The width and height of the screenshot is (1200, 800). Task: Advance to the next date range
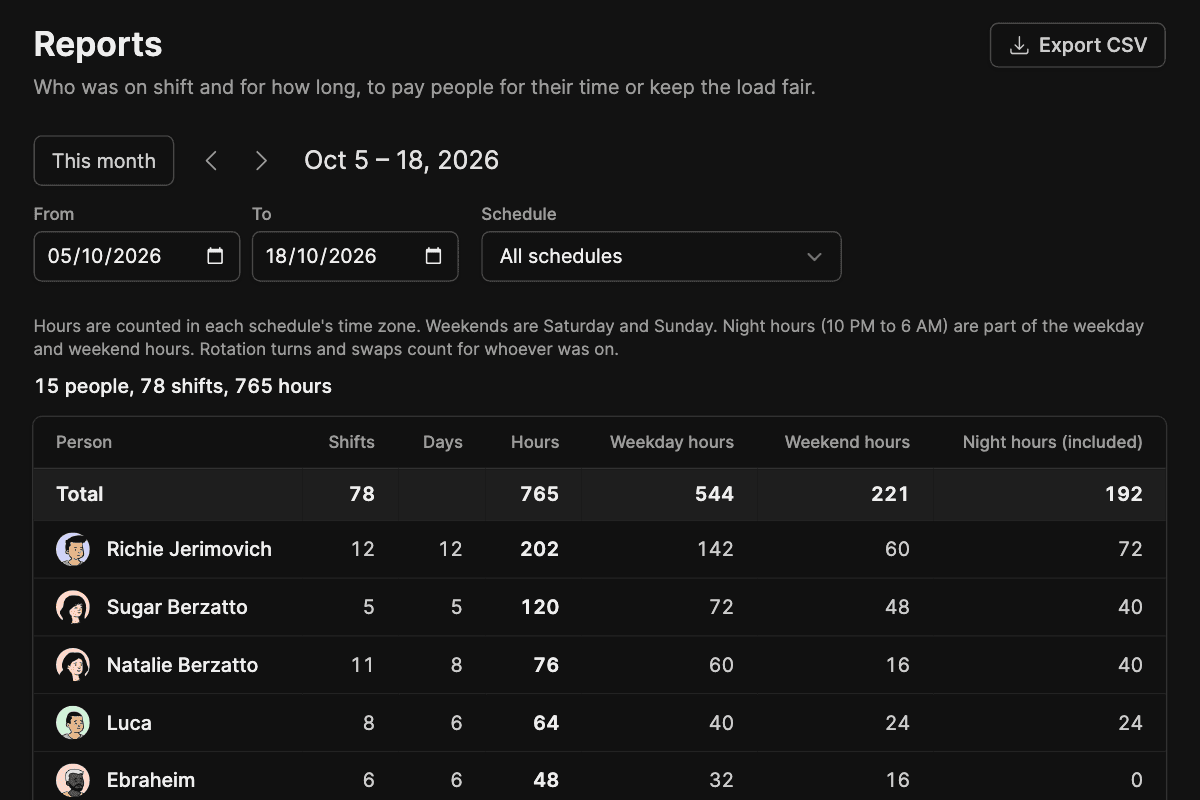261,161
